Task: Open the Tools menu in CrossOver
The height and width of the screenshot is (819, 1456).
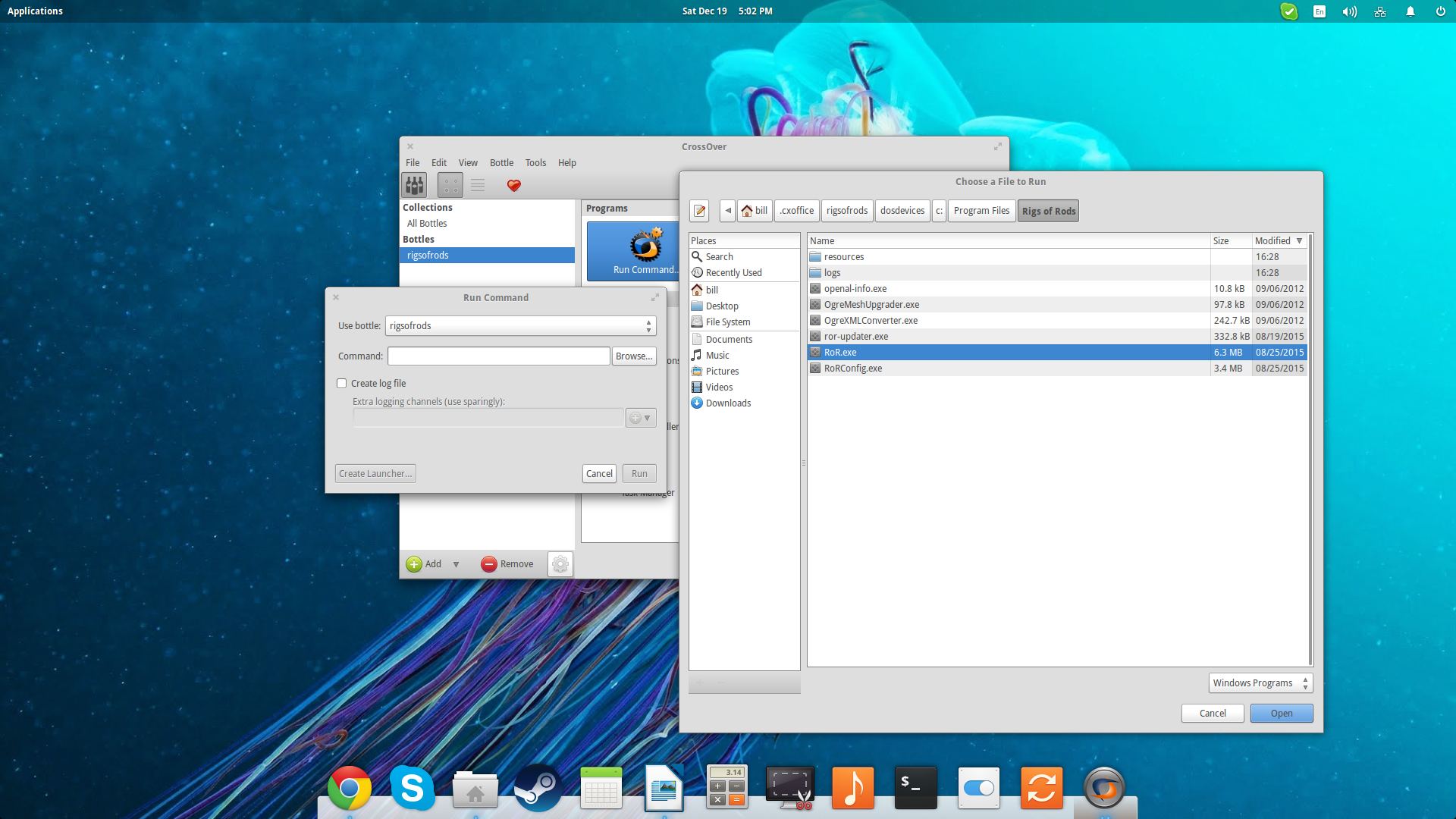Action: tap(535, 162)
